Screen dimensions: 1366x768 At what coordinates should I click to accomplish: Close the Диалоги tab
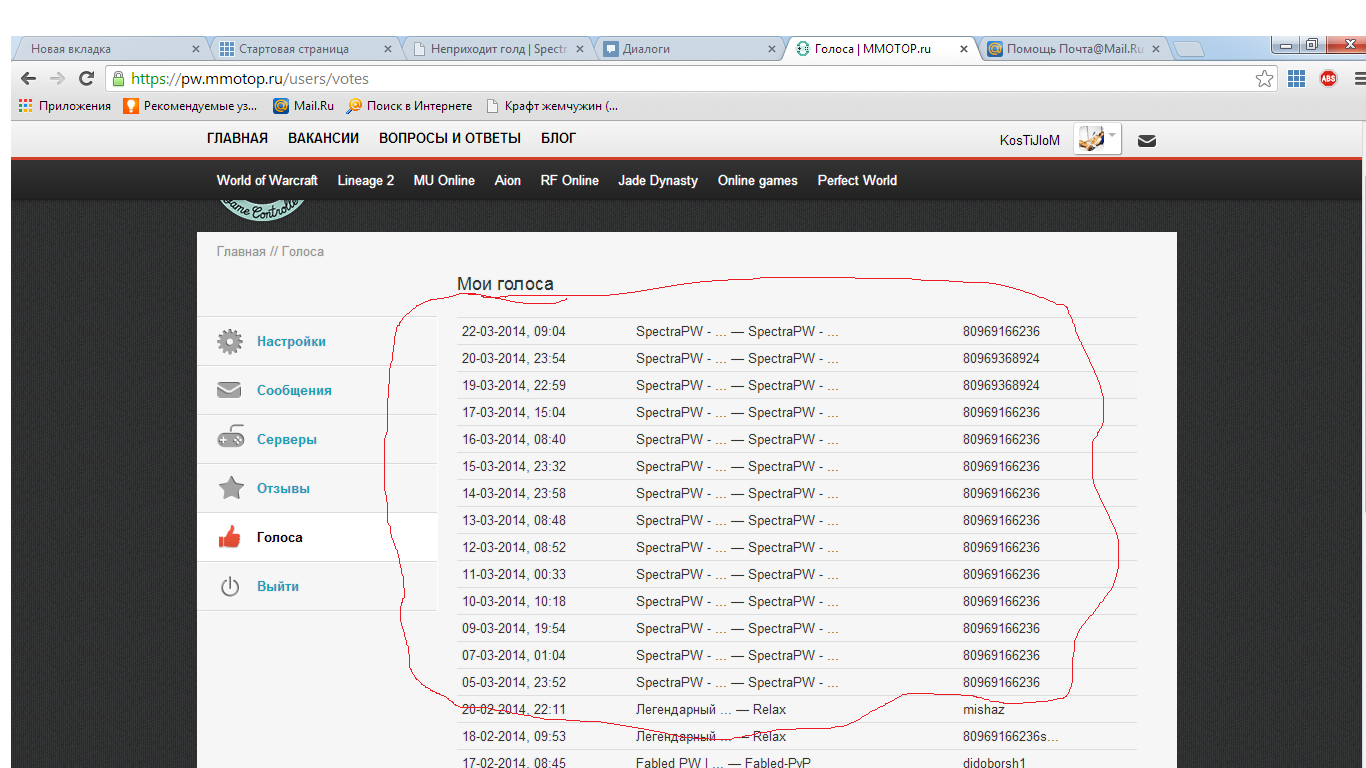pyautogui.click(x=771, y=48)
